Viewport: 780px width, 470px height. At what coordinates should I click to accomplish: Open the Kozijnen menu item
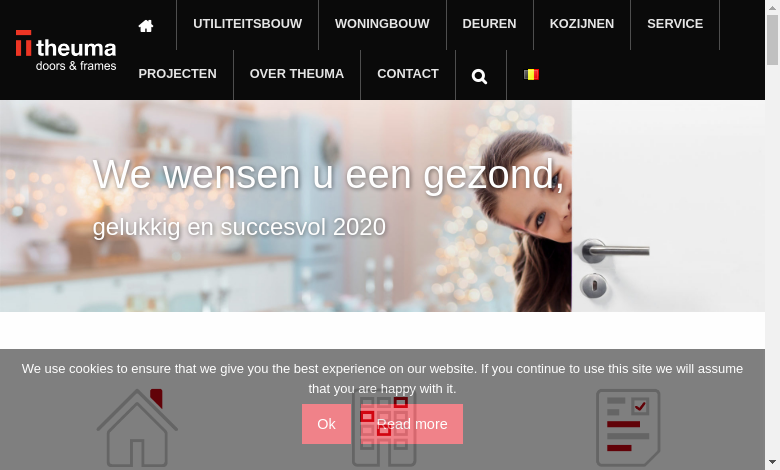click(582, 24)
